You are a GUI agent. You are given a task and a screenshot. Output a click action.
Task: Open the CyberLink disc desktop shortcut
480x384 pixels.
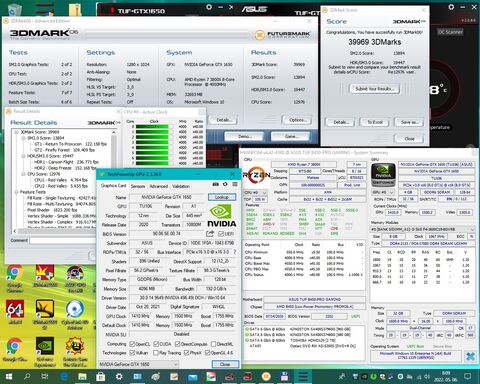(x=75, y=309)
